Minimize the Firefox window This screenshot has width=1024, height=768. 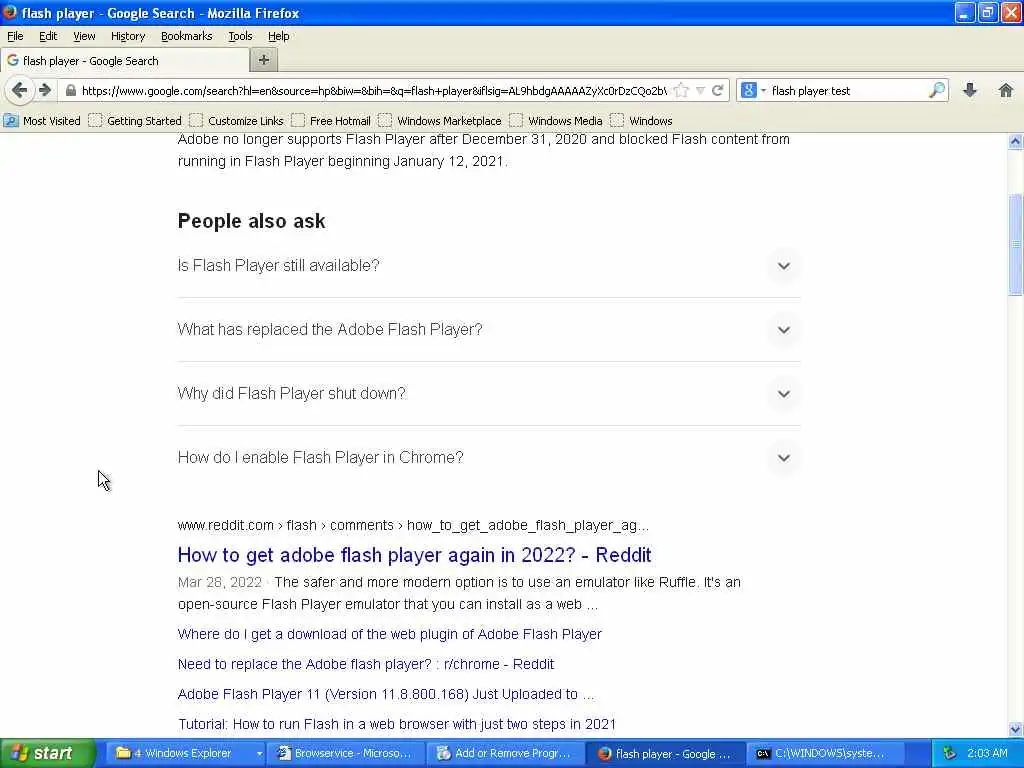965,12
